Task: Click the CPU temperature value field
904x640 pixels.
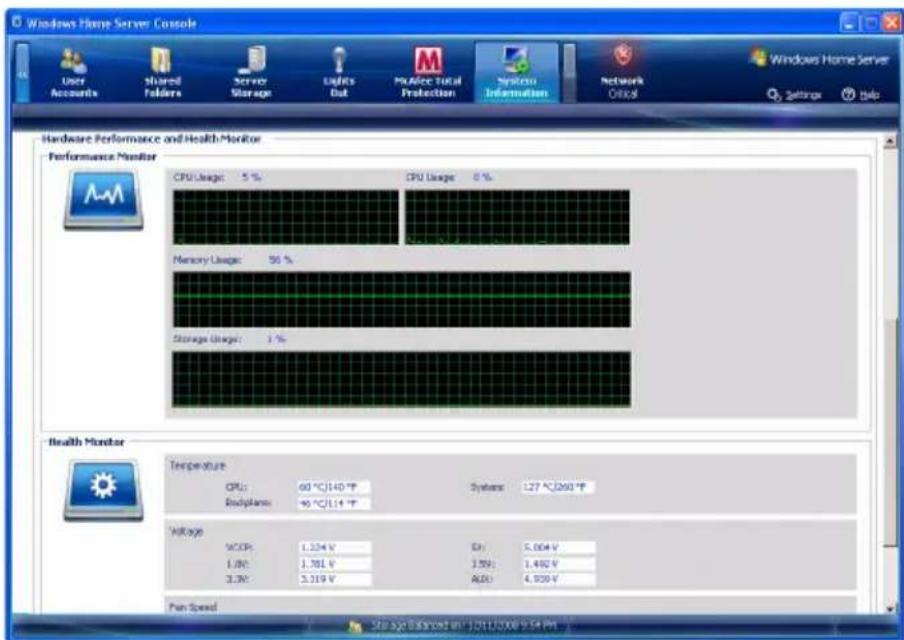Action: [334, 487]
